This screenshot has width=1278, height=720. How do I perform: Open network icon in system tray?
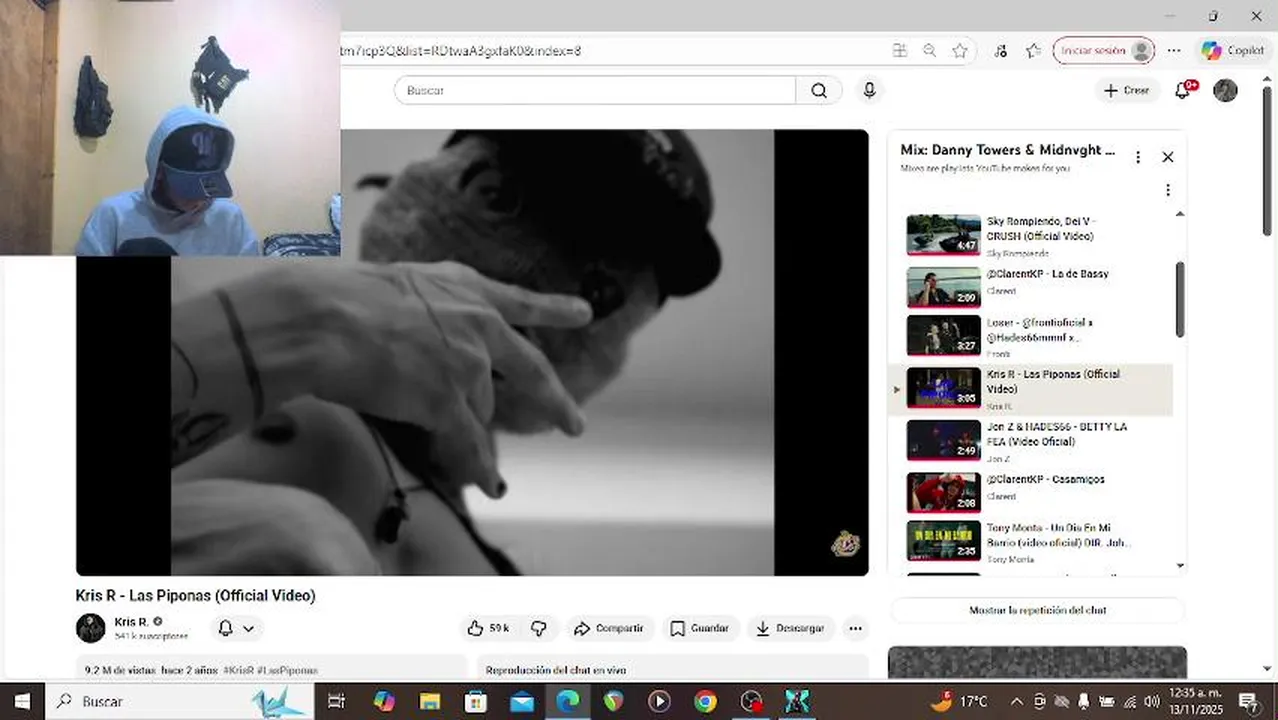(1129, 702)
